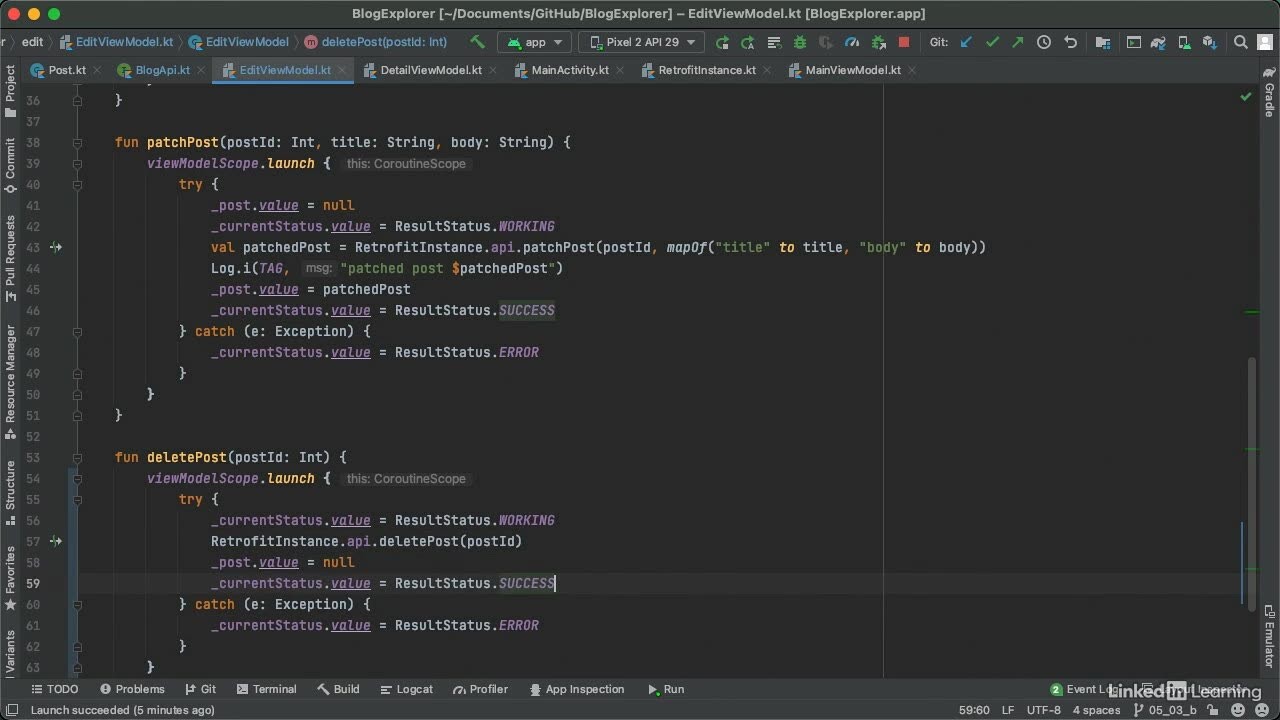Open Project Structure folder icon

click(1102, 42)
